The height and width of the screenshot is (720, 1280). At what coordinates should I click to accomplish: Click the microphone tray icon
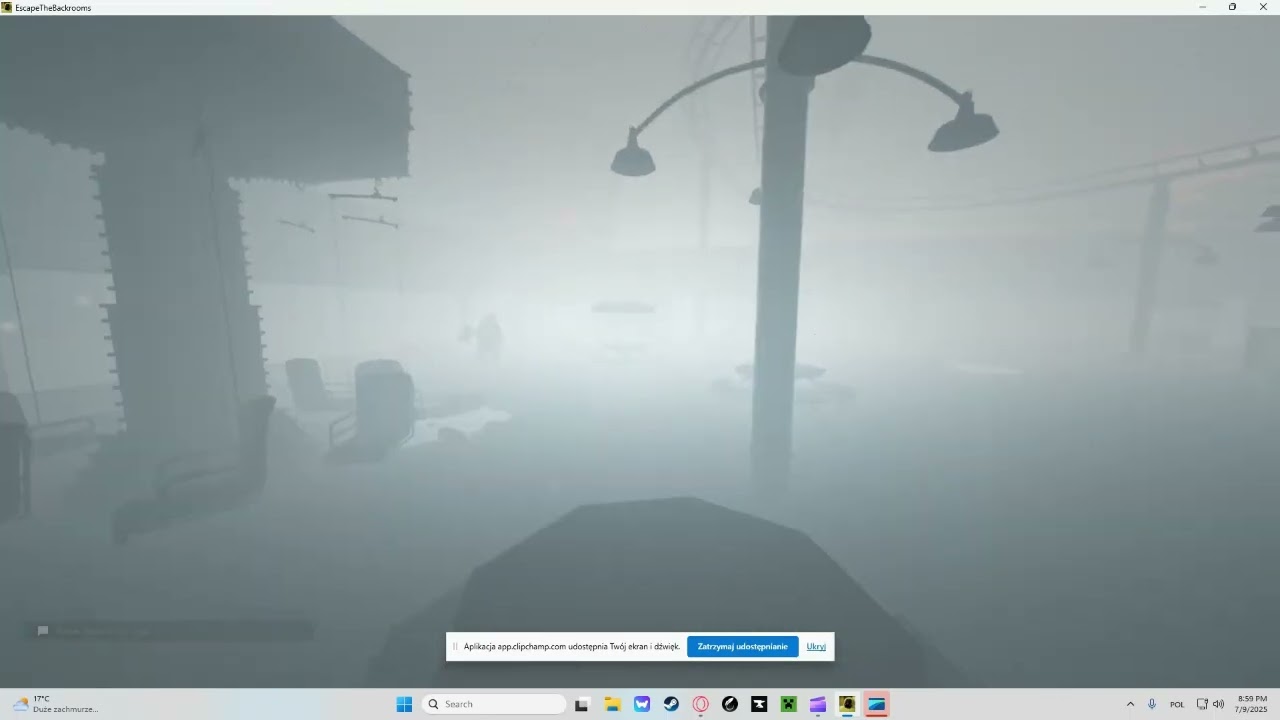1152,704
